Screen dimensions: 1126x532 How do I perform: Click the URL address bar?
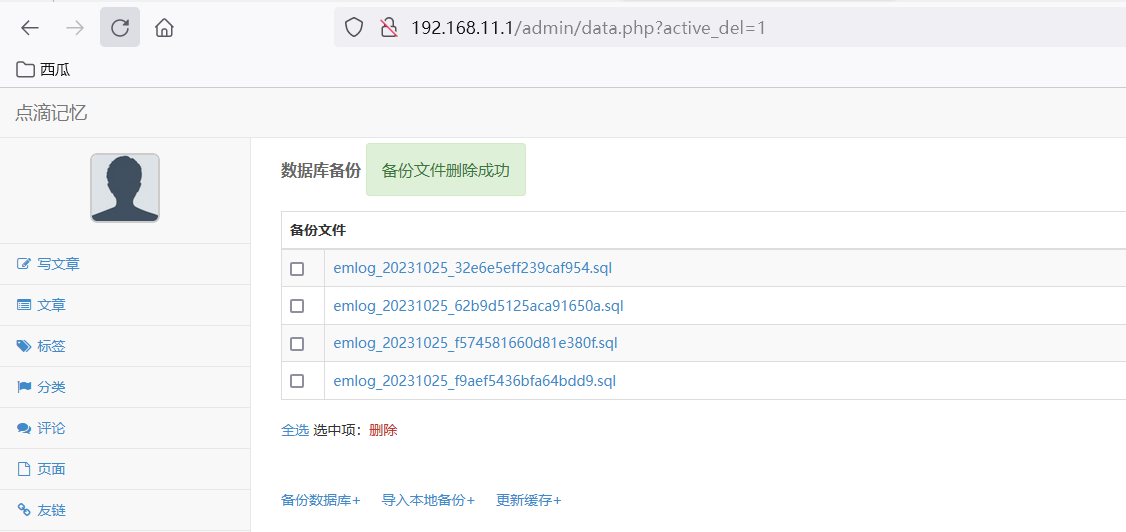(730, 28)
